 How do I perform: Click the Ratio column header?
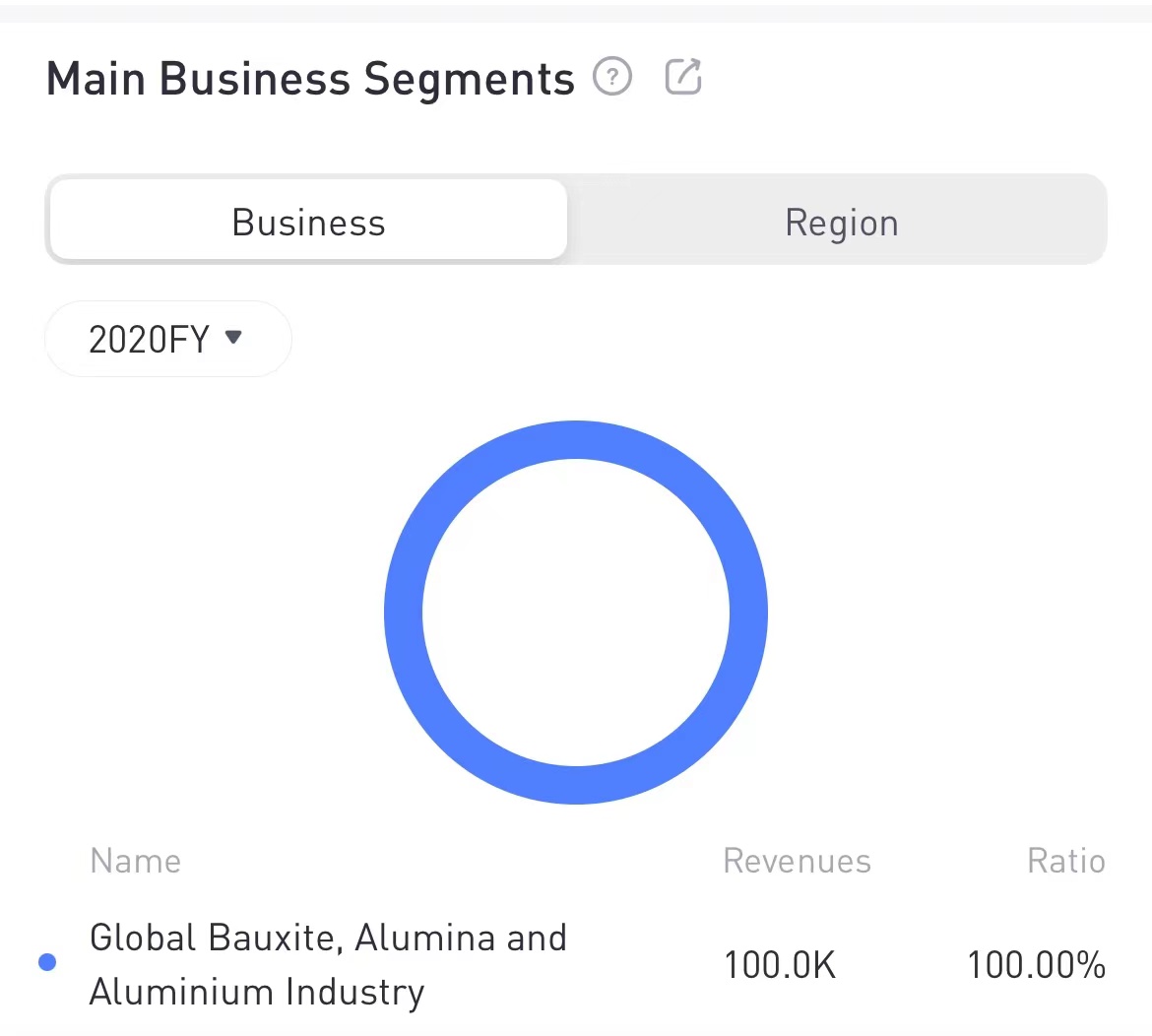point(1065,862)
